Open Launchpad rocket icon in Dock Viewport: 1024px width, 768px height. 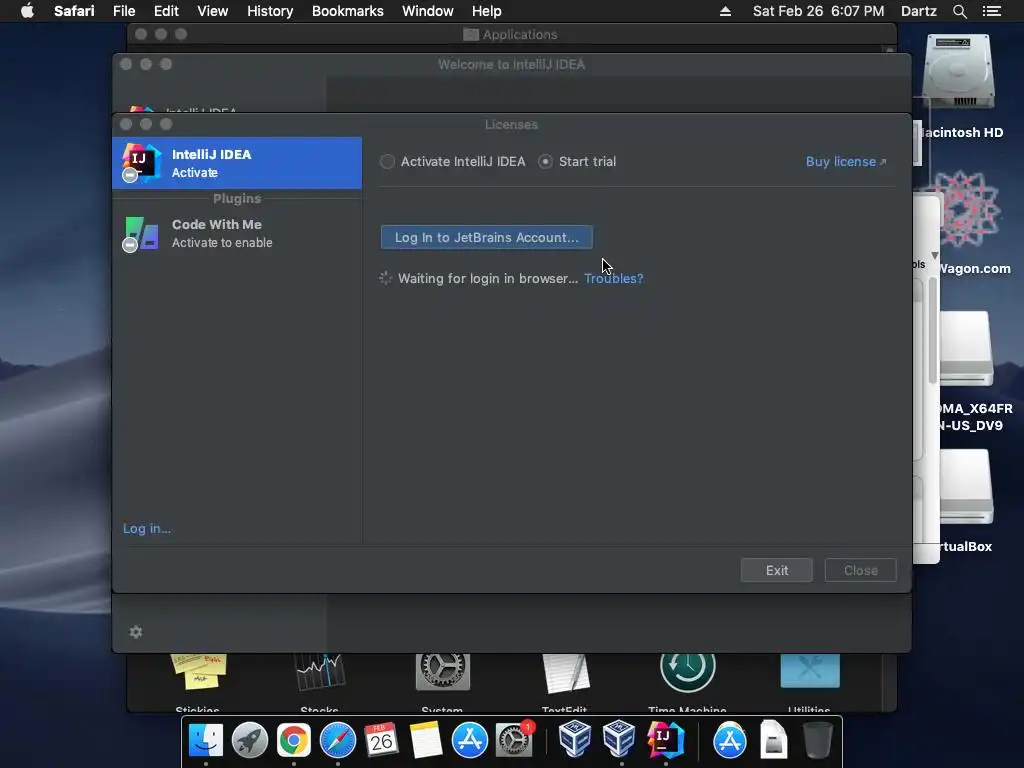(249, 740)
